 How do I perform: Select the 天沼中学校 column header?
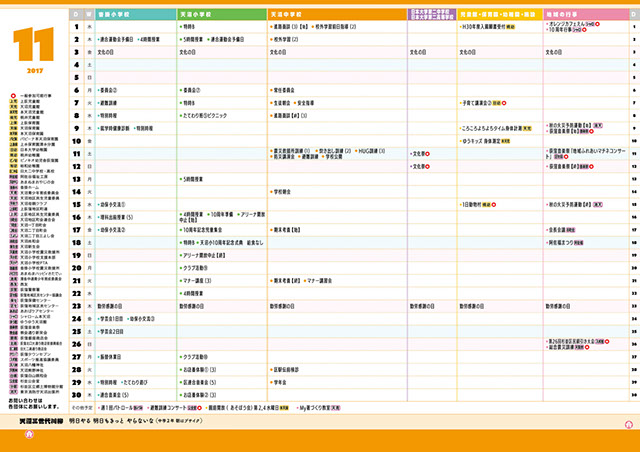(x=338, y=14)
